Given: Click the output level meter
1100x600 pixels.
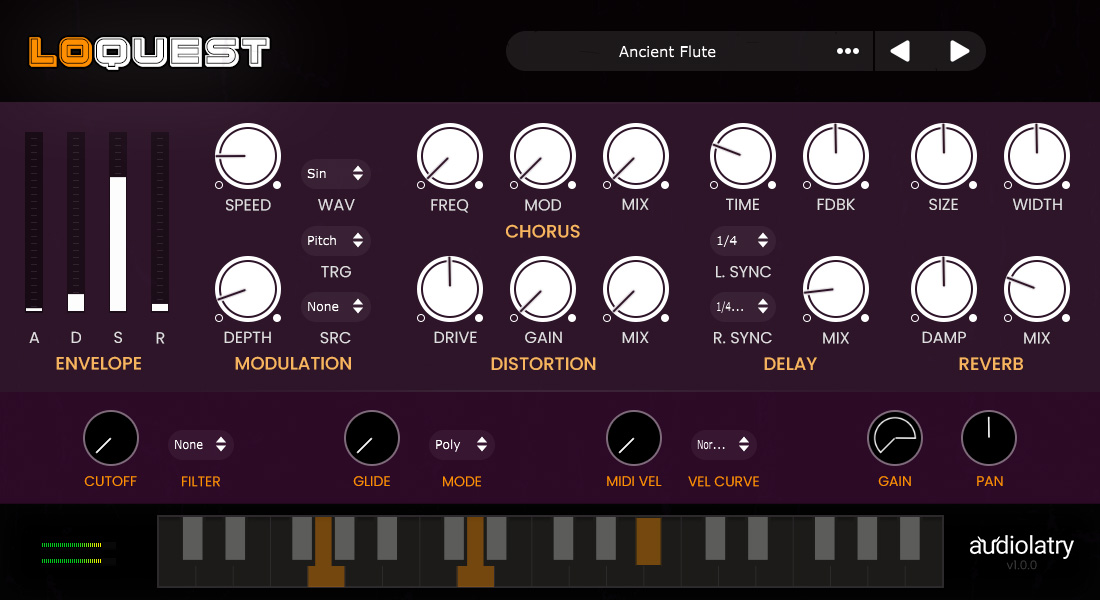Looking at the screenshot, I should (79, 553).
